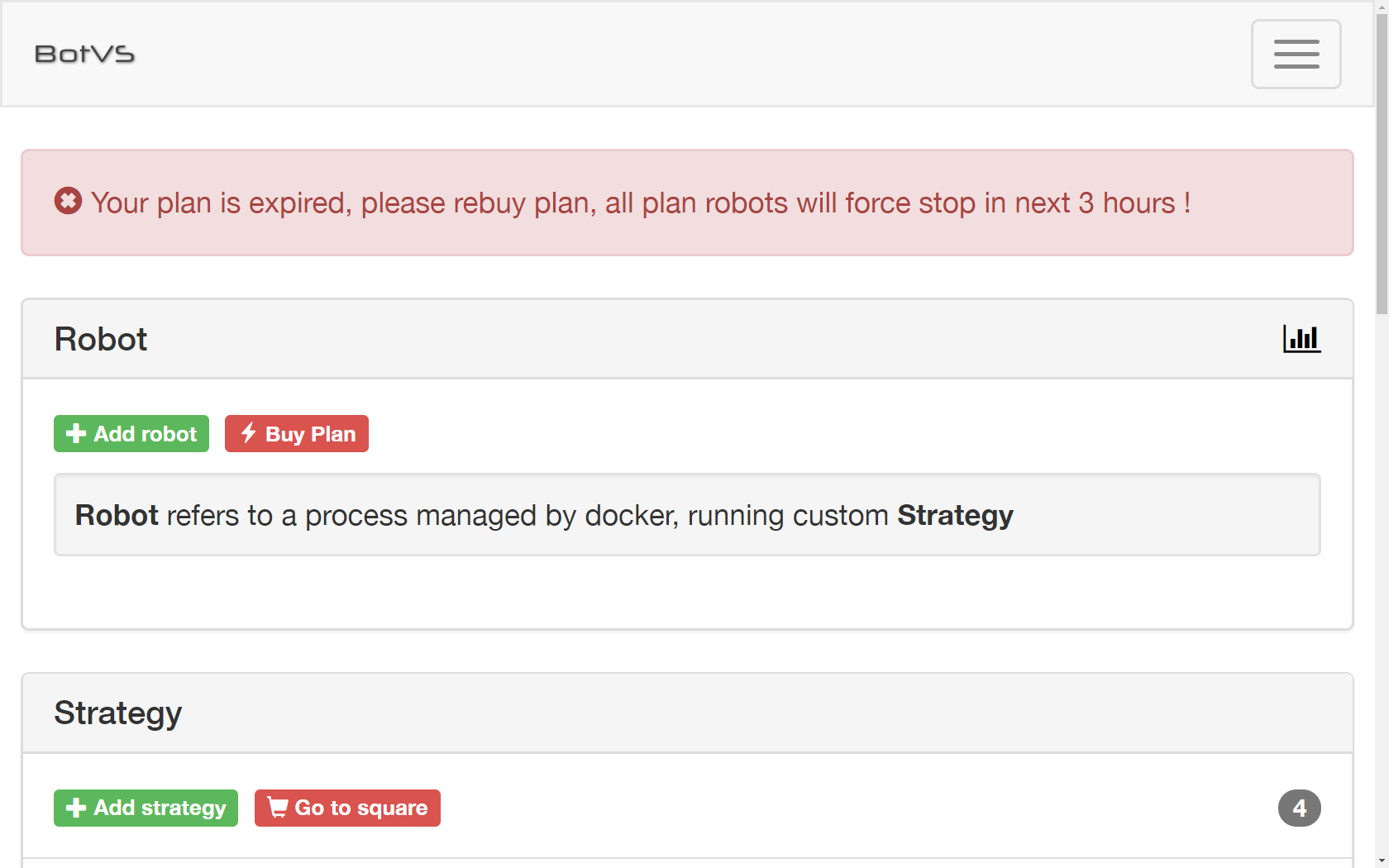
Task: Create a new strategy via Add strategy label
Action: [x=160, y=808]
